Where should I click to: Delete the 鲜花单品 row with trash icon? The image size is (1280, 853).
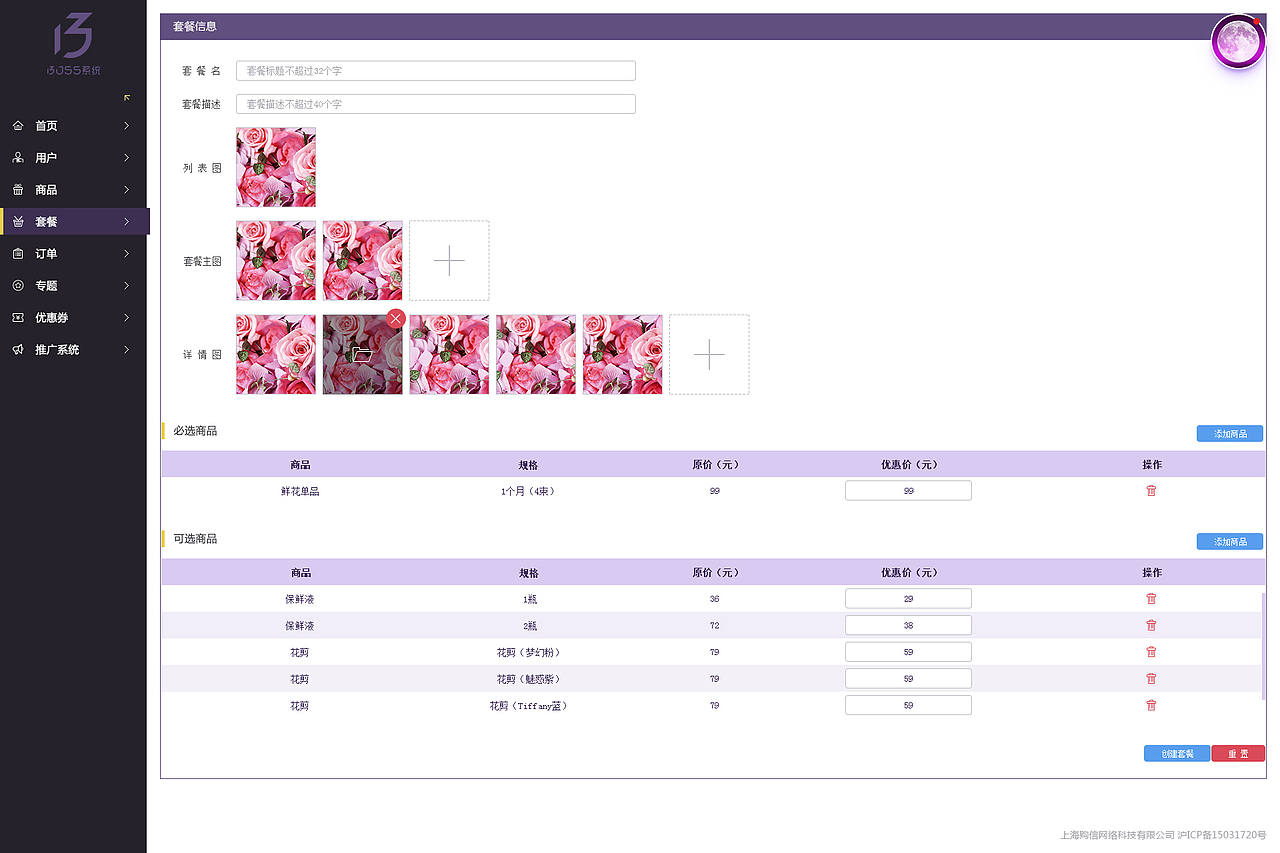tap(1151, 491)
